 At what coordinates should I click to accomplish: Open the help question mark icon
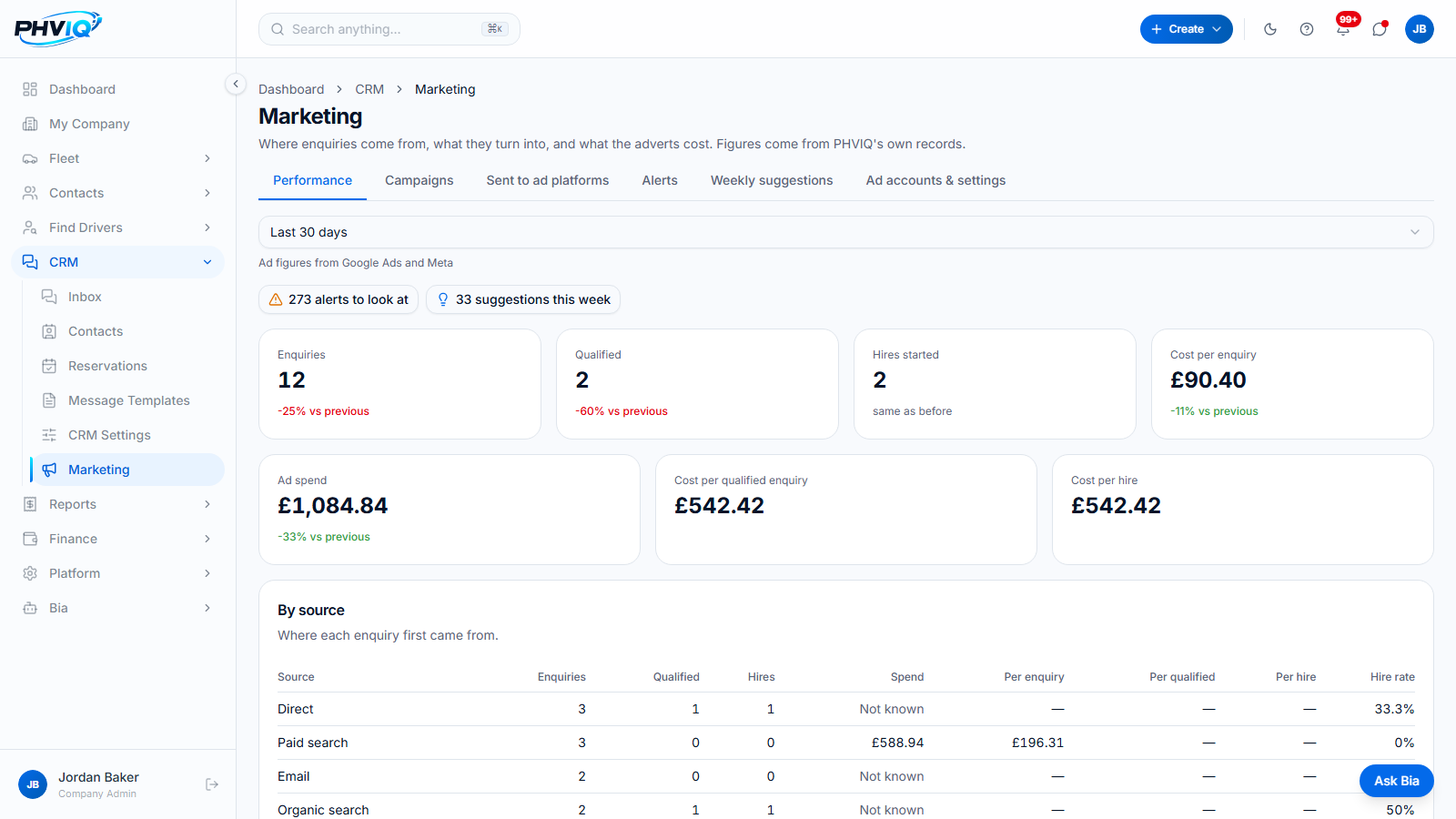[x=1307, y=29]
